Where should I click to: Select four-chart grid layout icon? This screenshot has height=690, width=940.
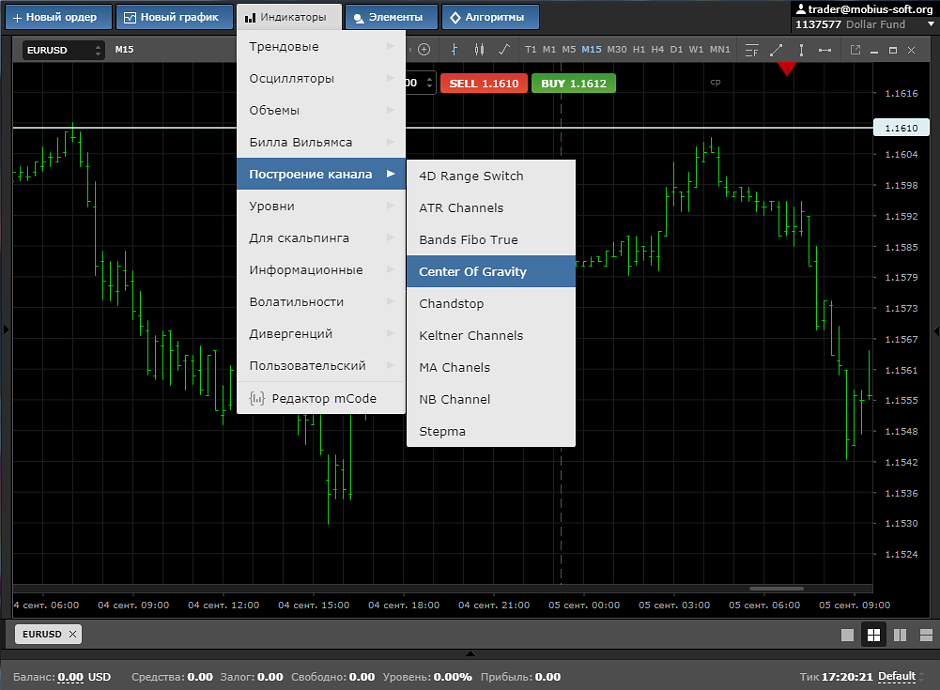click(873, 635)
